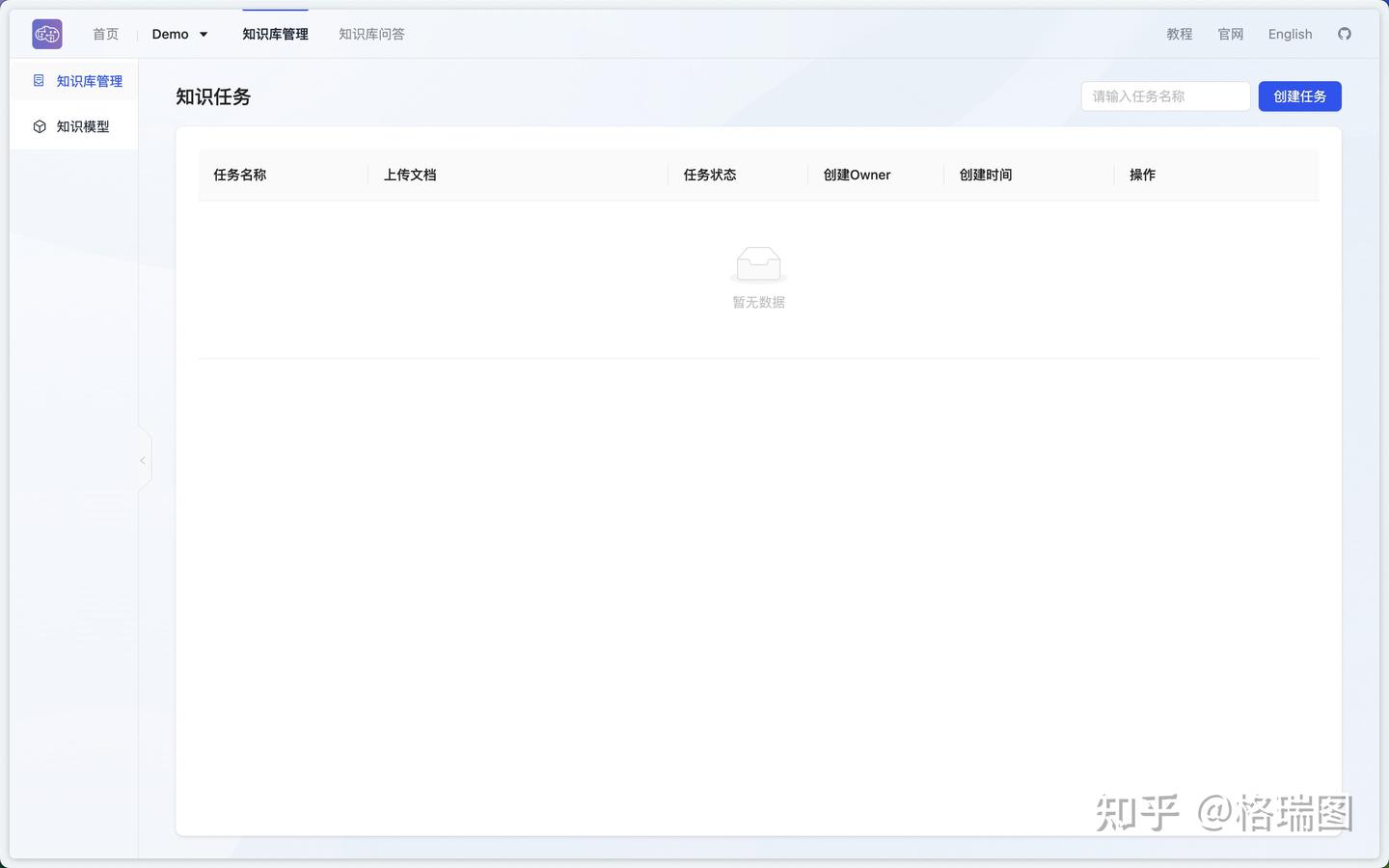Click the 创建时间 column header
This screenshot has height=868, width=1389.
click(x=985, y=175)
